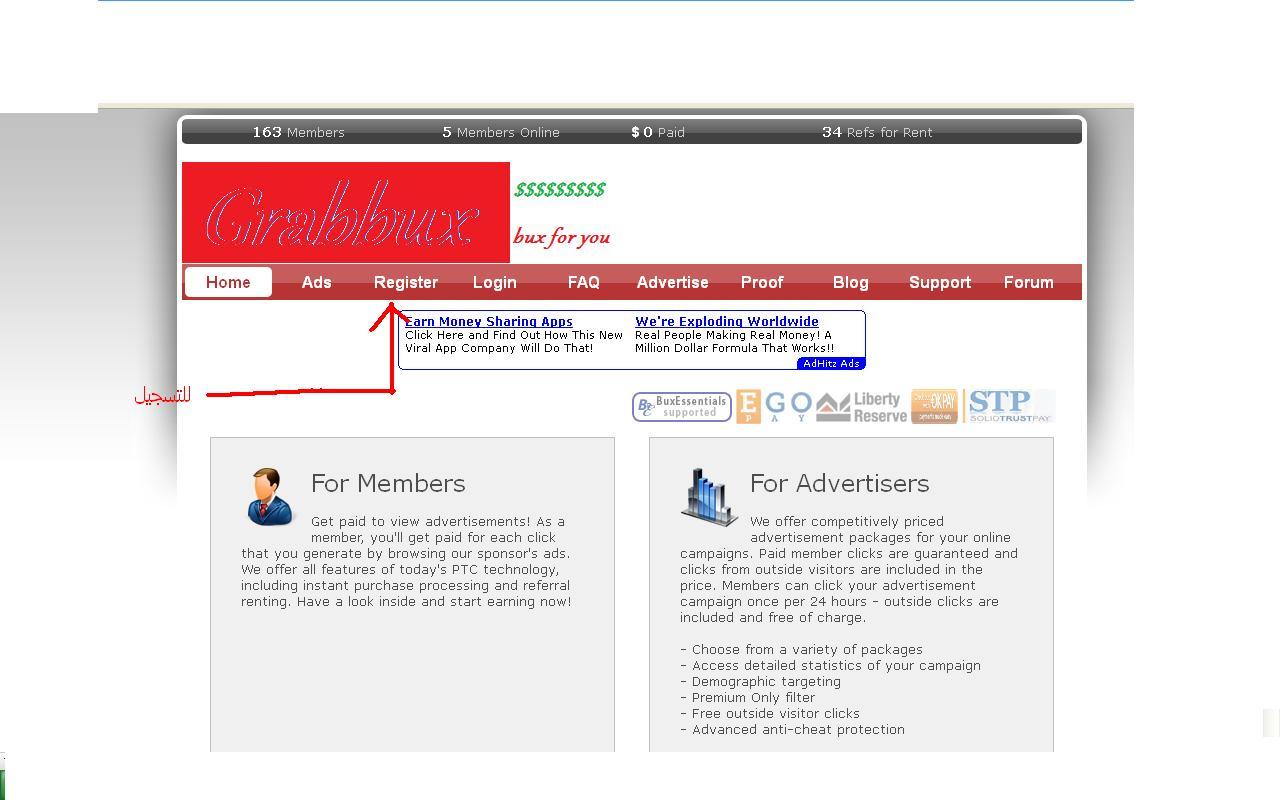
Task: Click the Liberty Reserve logo
Action: click(x=861, y=407)
